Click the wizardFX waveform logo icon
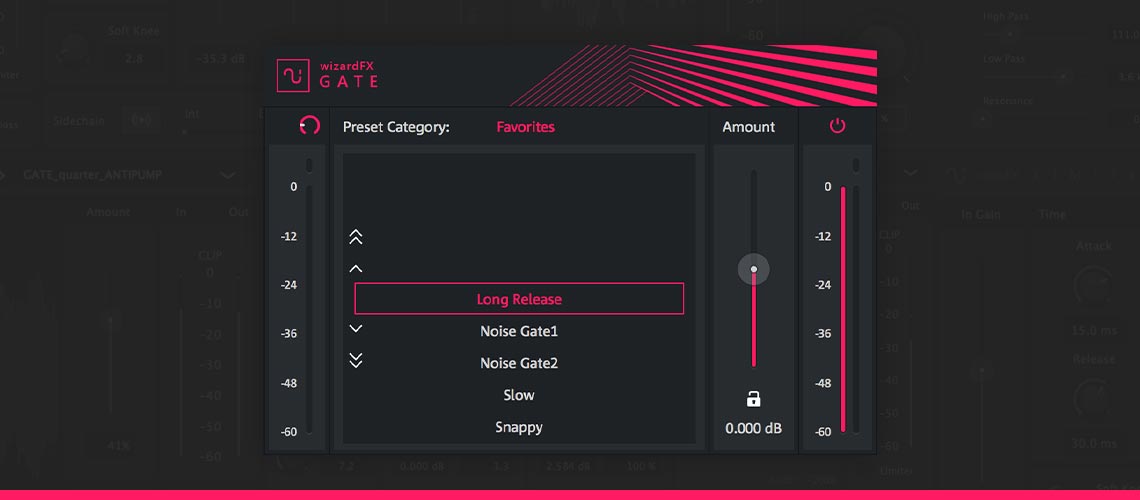This screenshot has height=500, width=1140. (x=293, y=75)
